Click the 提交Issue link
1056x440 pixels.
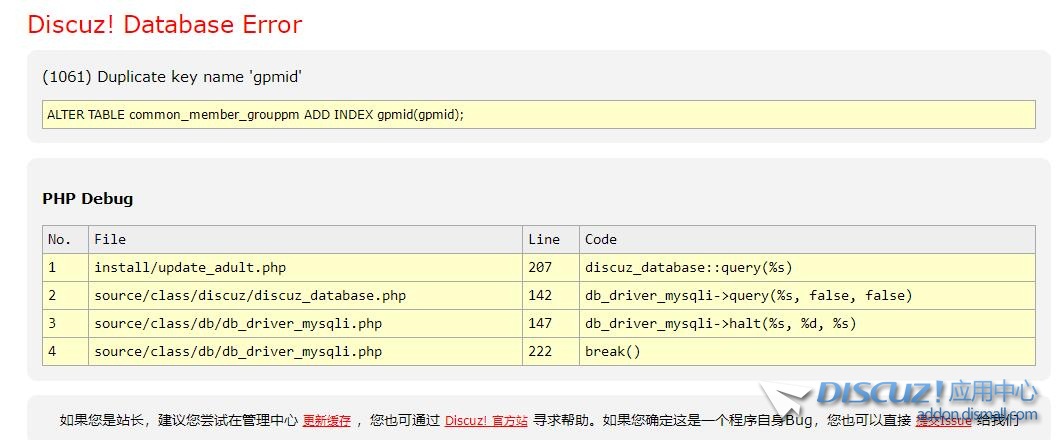[x=942, y=421]
